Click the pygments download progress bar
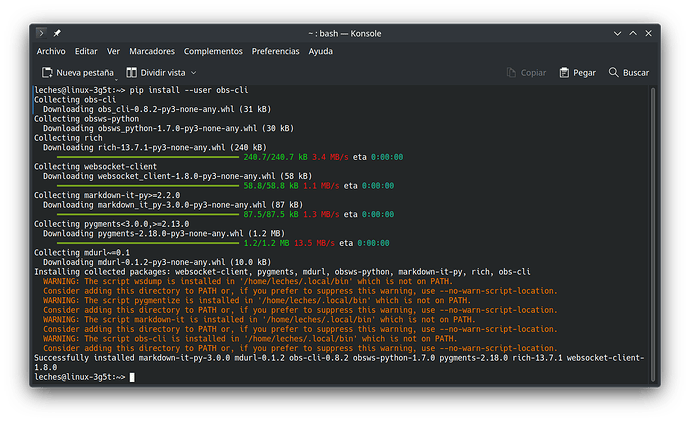The width and height of the screenshot is (690, 422). tap(148, 243)
